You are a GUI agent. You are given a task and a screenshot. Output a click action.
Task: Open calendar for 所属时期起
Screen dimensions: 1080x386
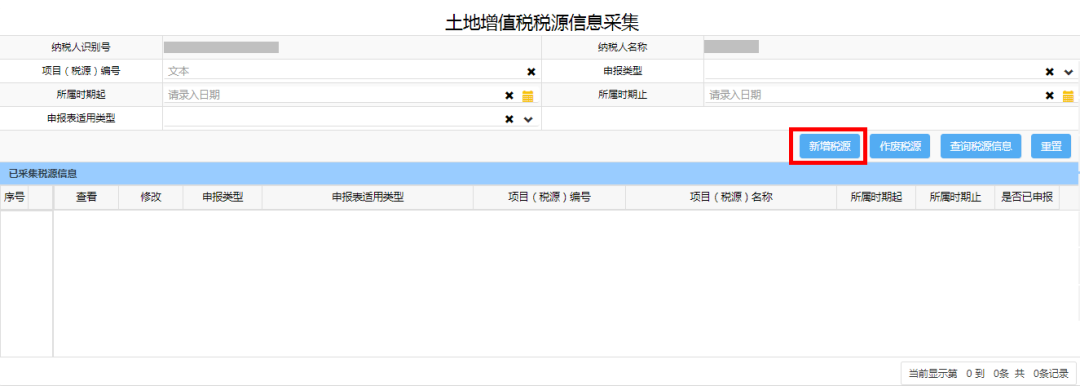coord(528,96)
